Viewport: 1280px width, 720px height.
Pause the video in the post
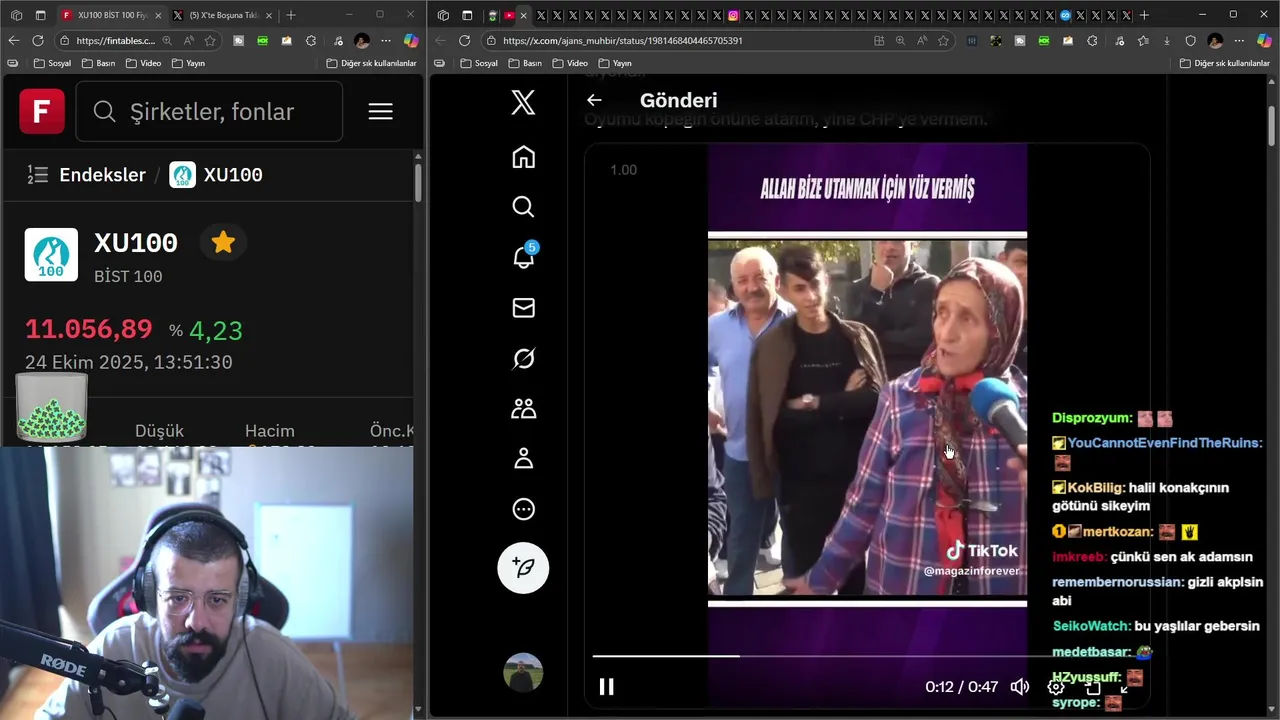point(606,686)
